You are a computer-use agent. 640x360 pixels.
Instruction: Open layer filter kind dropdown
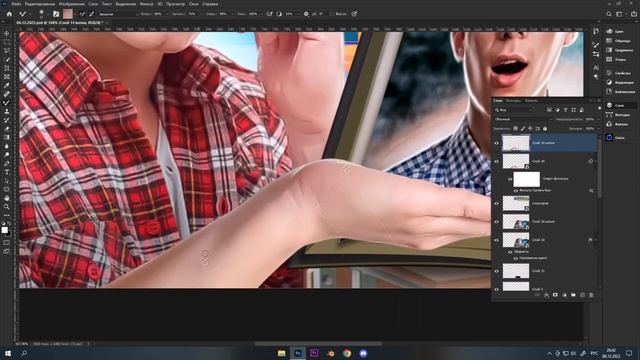[513, 110]
